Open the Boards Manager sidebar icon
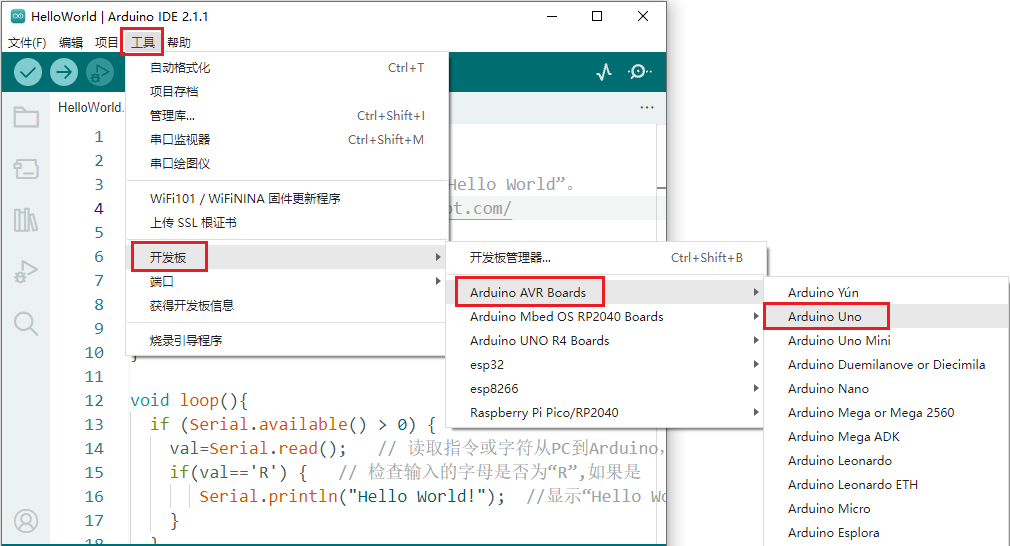 pyautogui.click(x=26, y=169)
